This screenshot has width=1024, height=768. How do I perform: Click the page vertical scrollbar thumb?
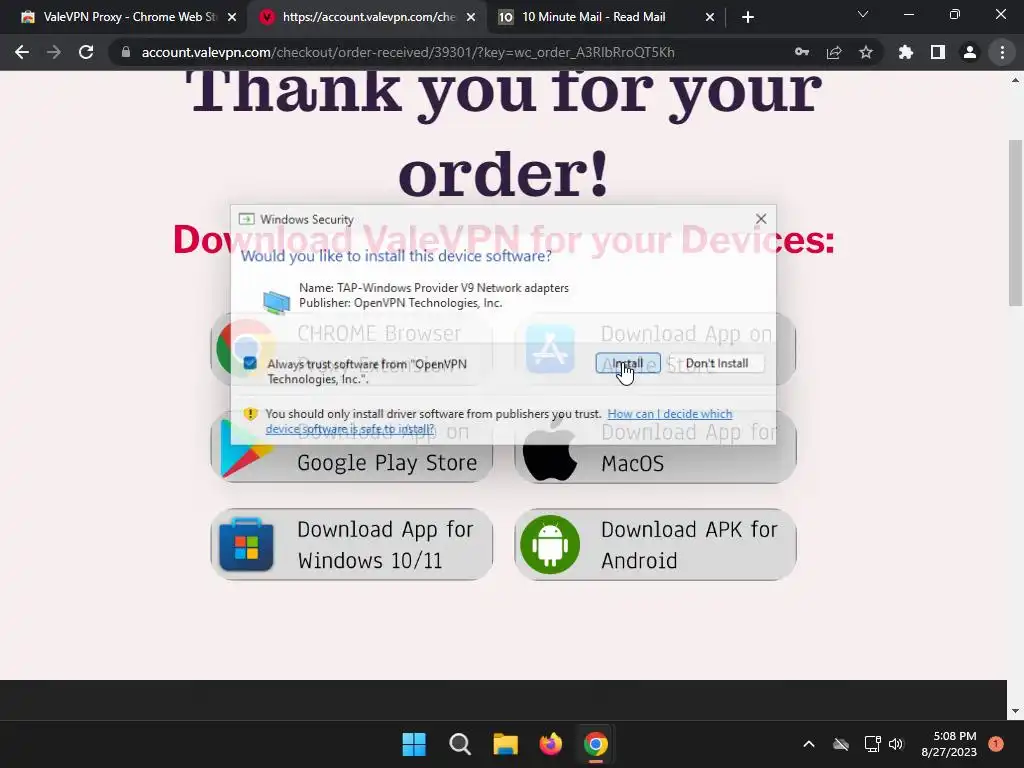pyautogui.click(x=1015, y=222)
